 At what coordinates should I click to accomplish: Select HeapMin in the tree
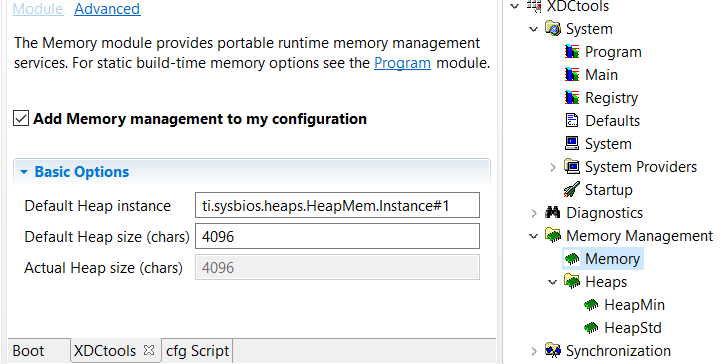[x=634, y=305]
